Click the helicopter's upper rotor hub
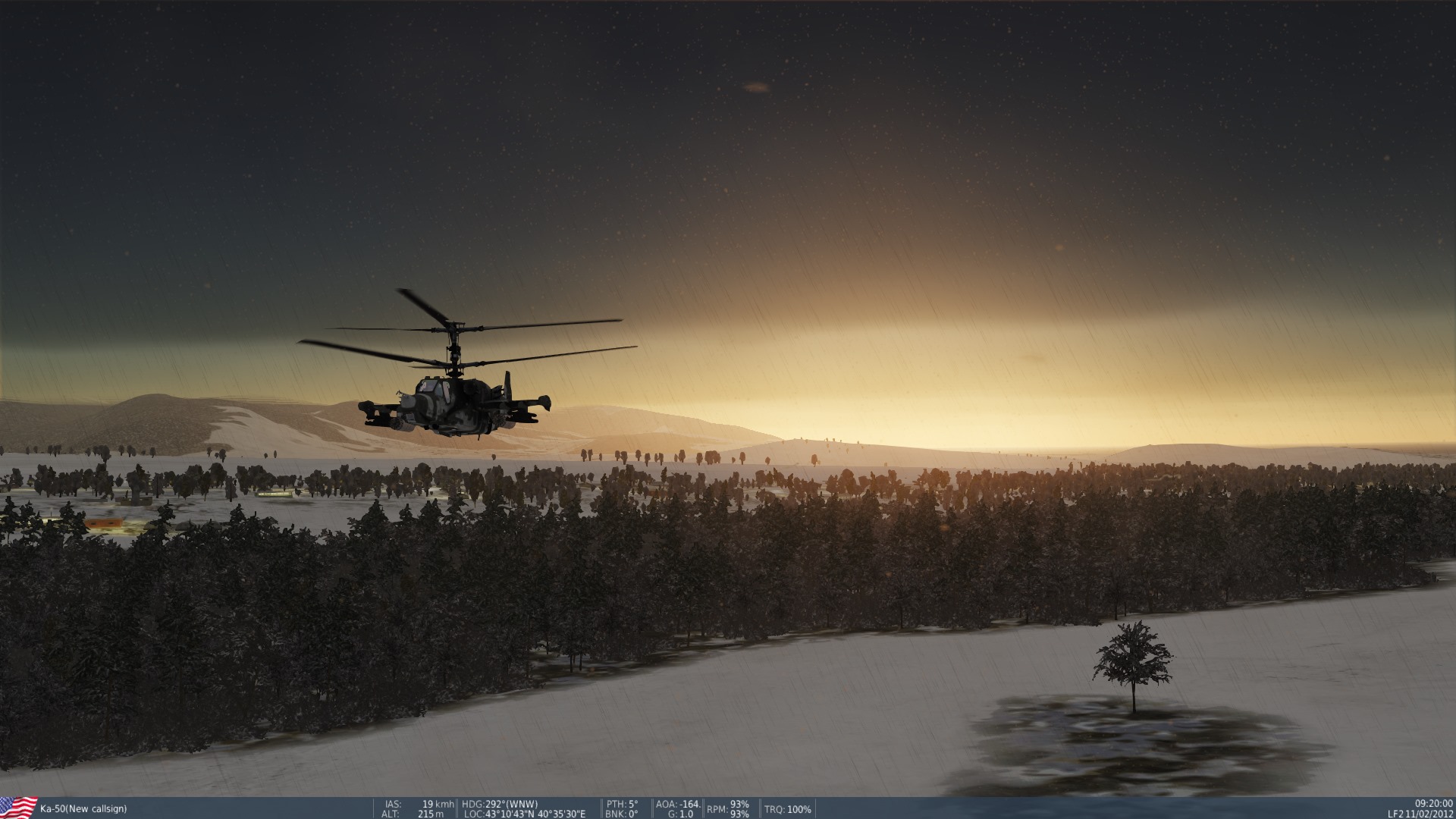 (453, 328)
